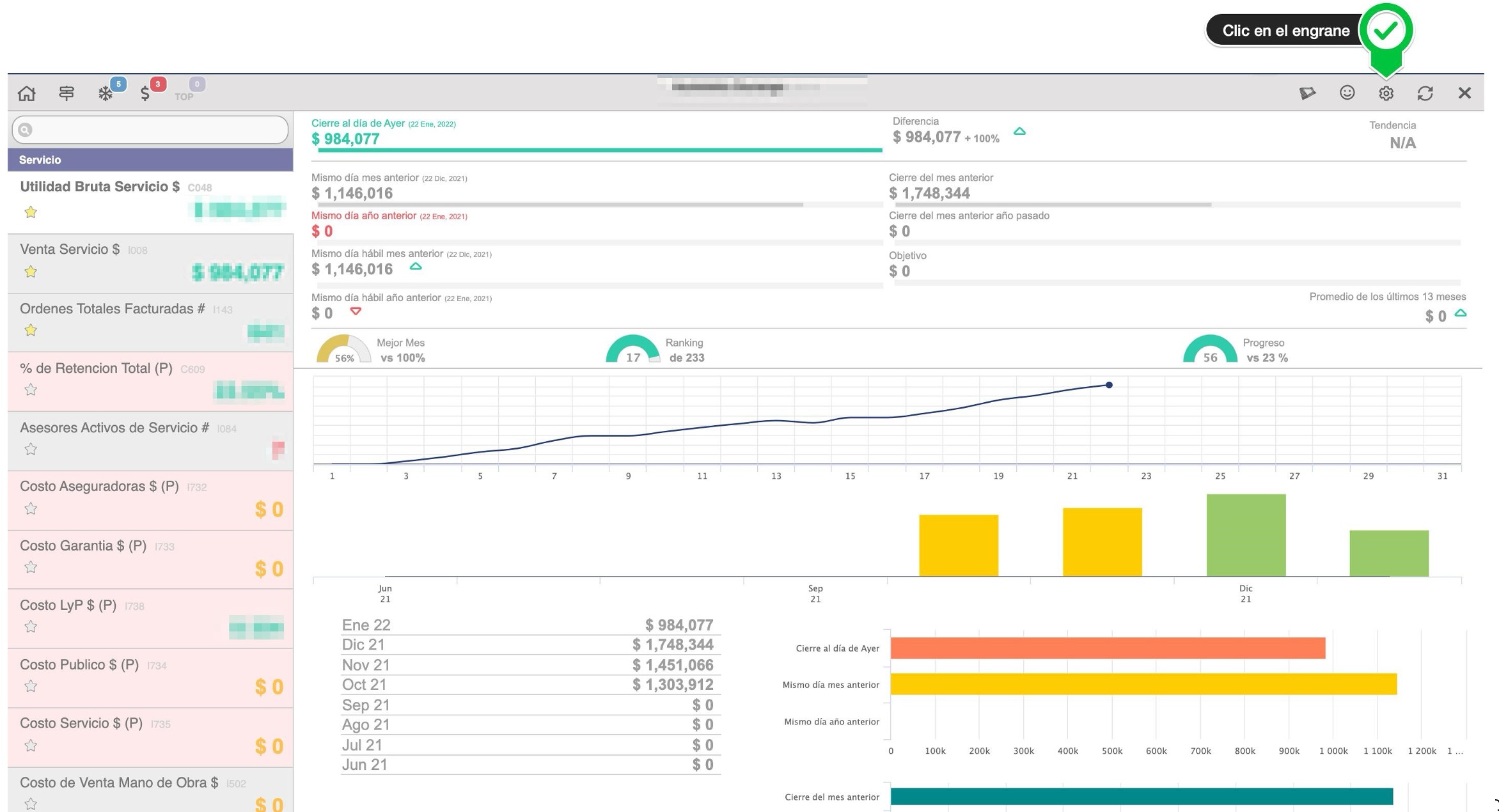Select % de Retencion Total (P) indicator
Screen dimensions: 1499x812
(x=150, y=382)
